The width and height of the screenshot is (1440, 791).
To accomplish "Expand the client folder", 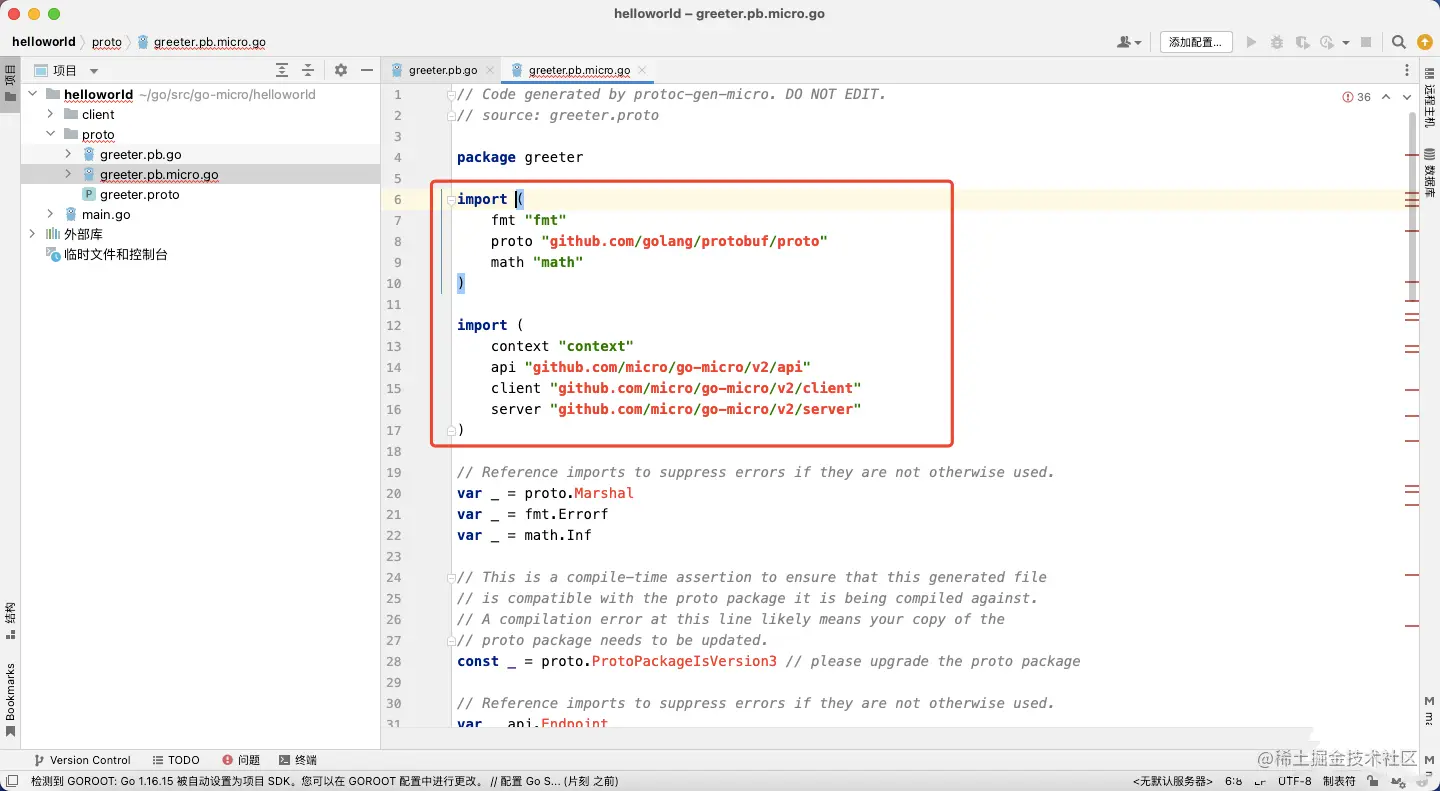I will pyautogui.click(x=50, y=114).
